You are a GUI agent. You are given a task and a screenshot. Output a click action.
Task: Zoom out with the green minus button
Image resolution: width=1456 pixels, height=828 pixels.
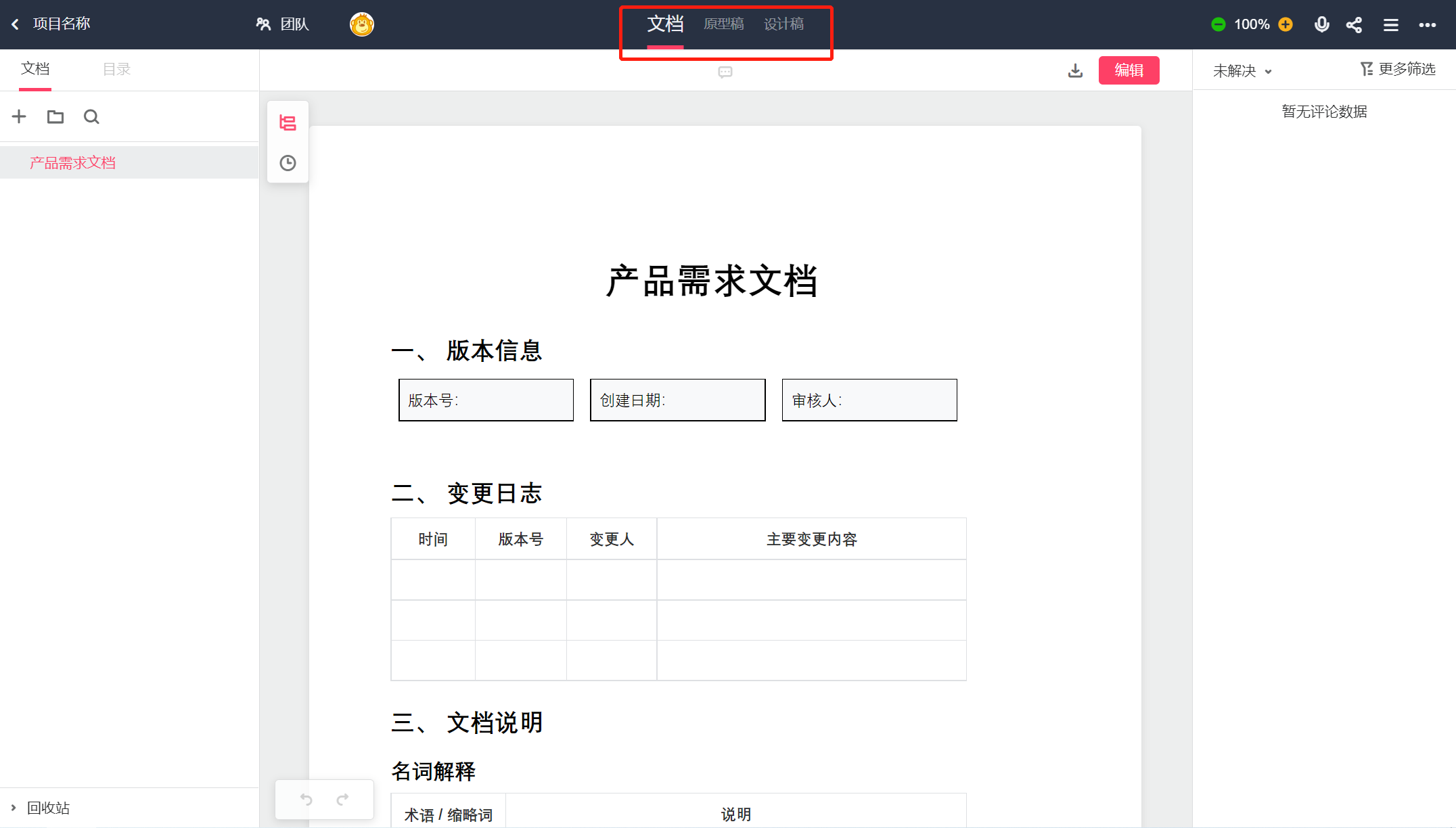tap(1218, 24)
